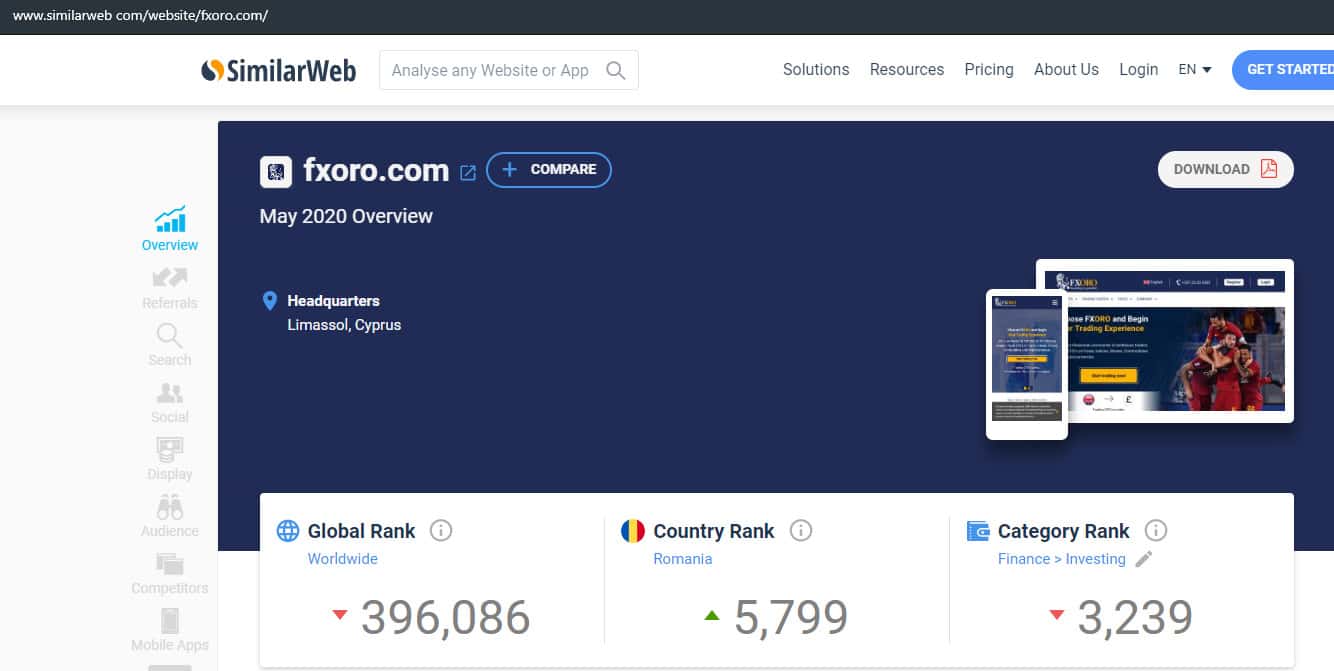Click the category rank value 3,239
The image size is (1334, 671).
(x=1135, y=617)
